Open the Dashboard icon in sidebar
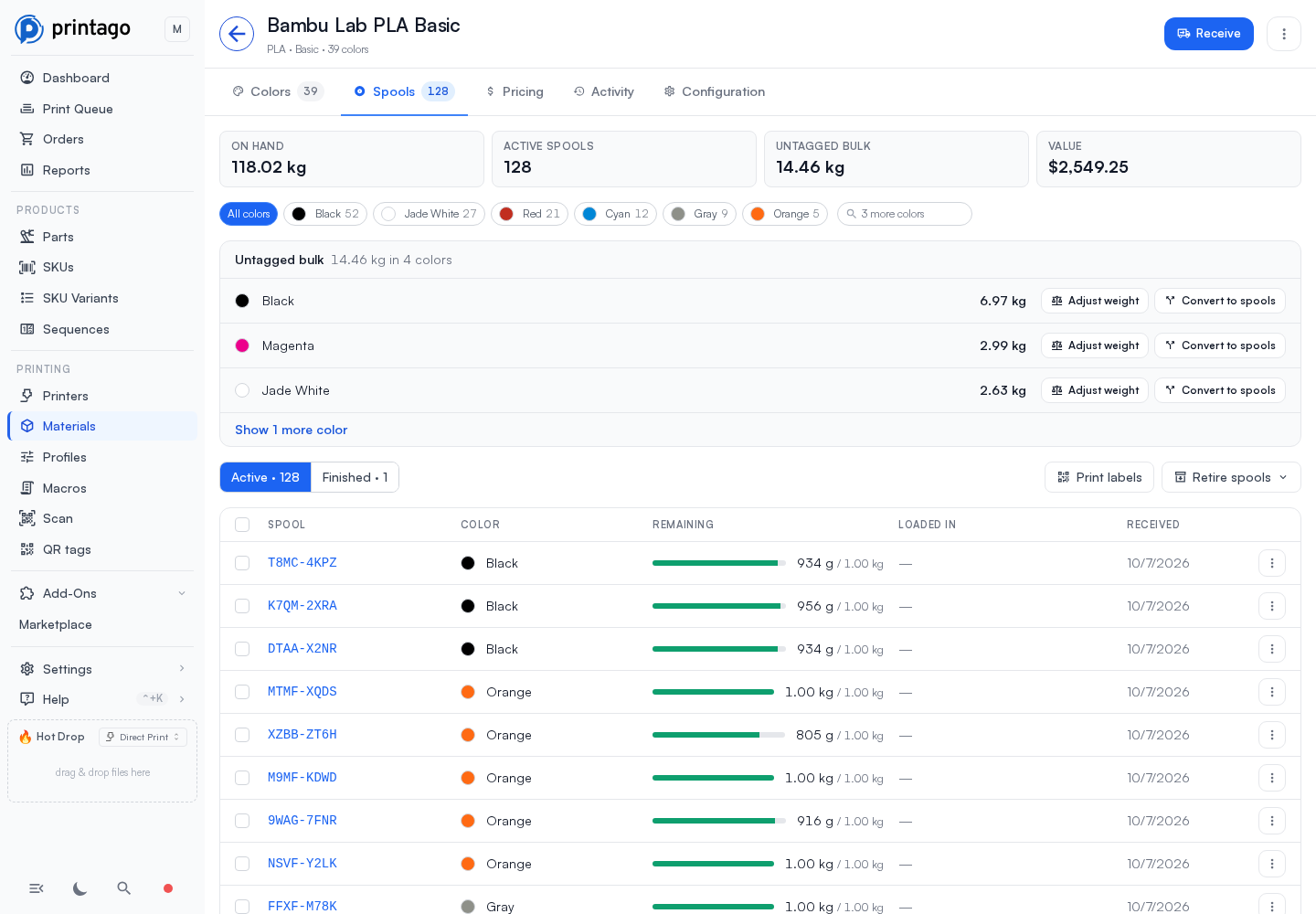 (x=27, y=78)
